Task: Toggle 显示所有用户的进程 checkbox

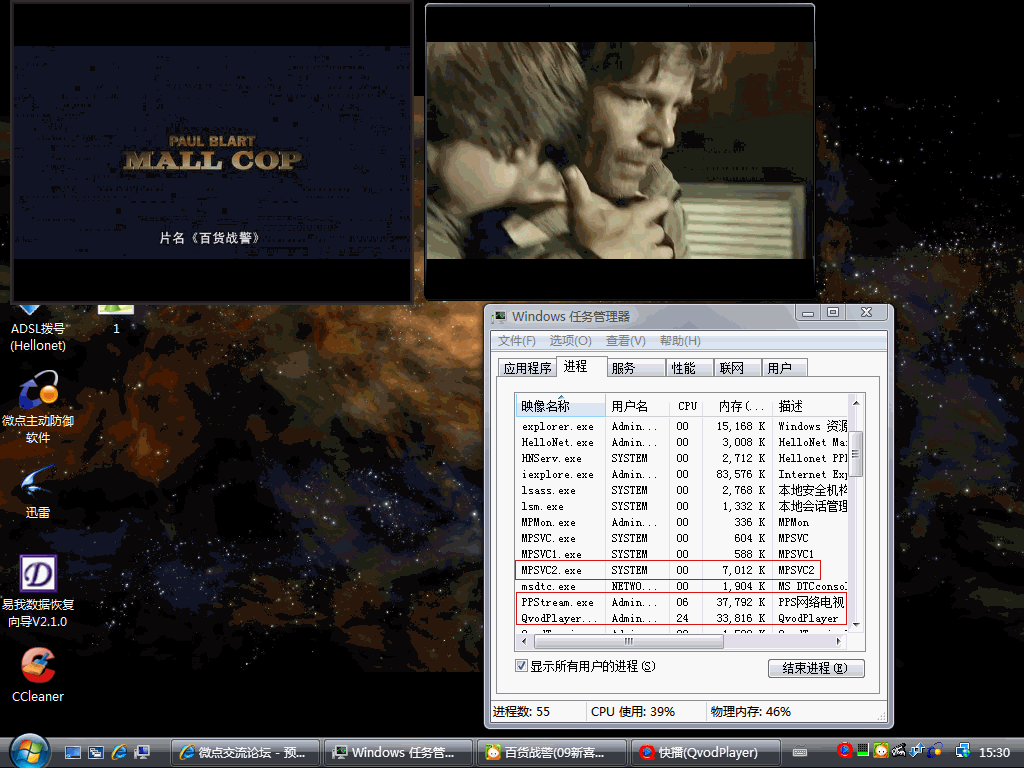Action: [x=521, y=665]
